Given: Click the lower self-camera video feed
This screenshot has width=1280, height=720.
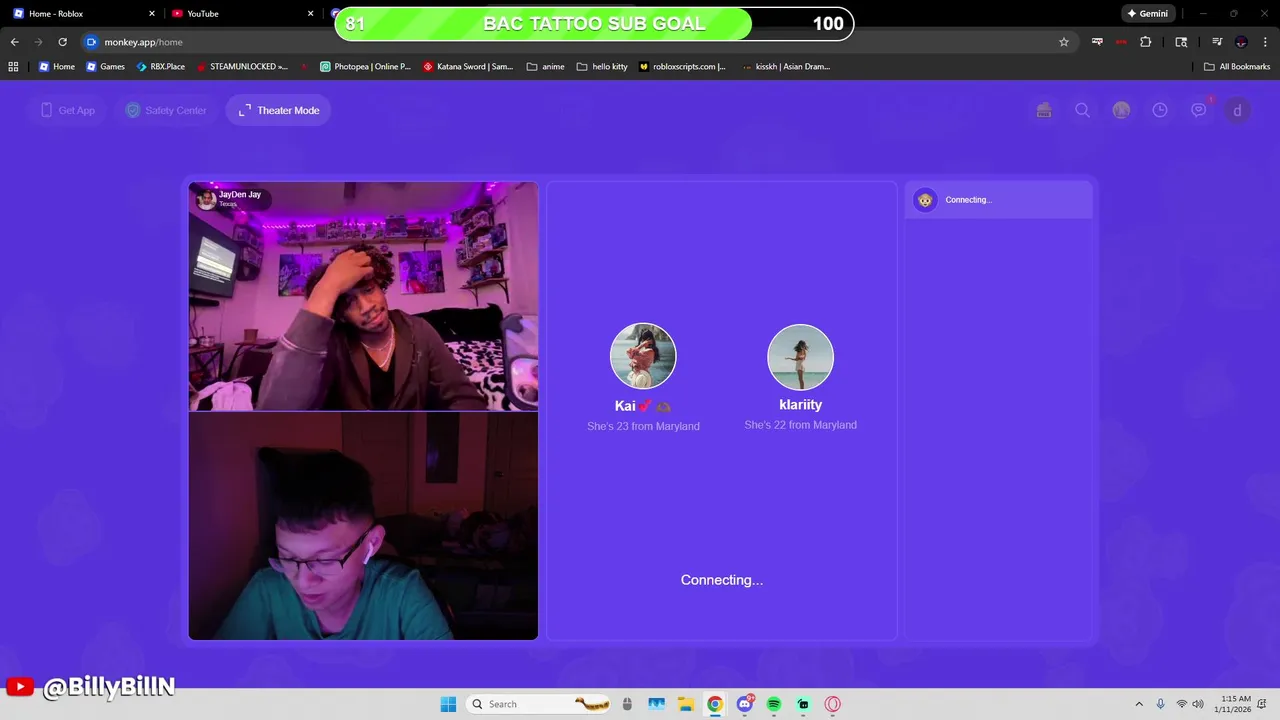Looking at the screenshot, I should tap(363, 526).
